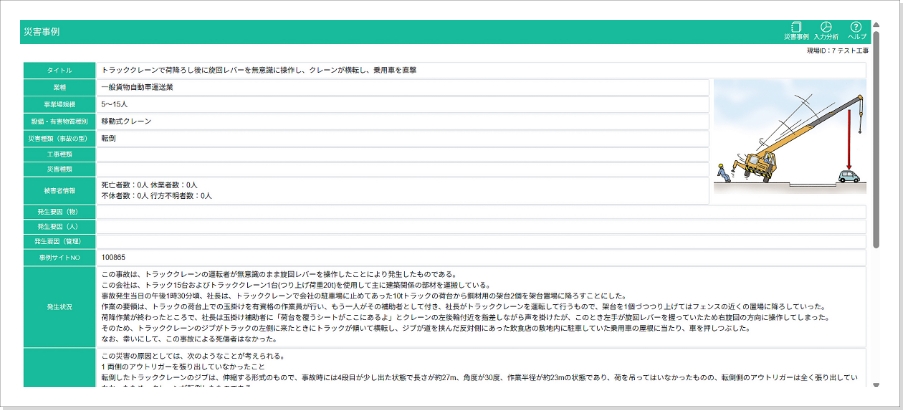This screenshot has width=903, height=410.
Task: Click the ヘルプ question mark icon
Action: click(856, 28)
